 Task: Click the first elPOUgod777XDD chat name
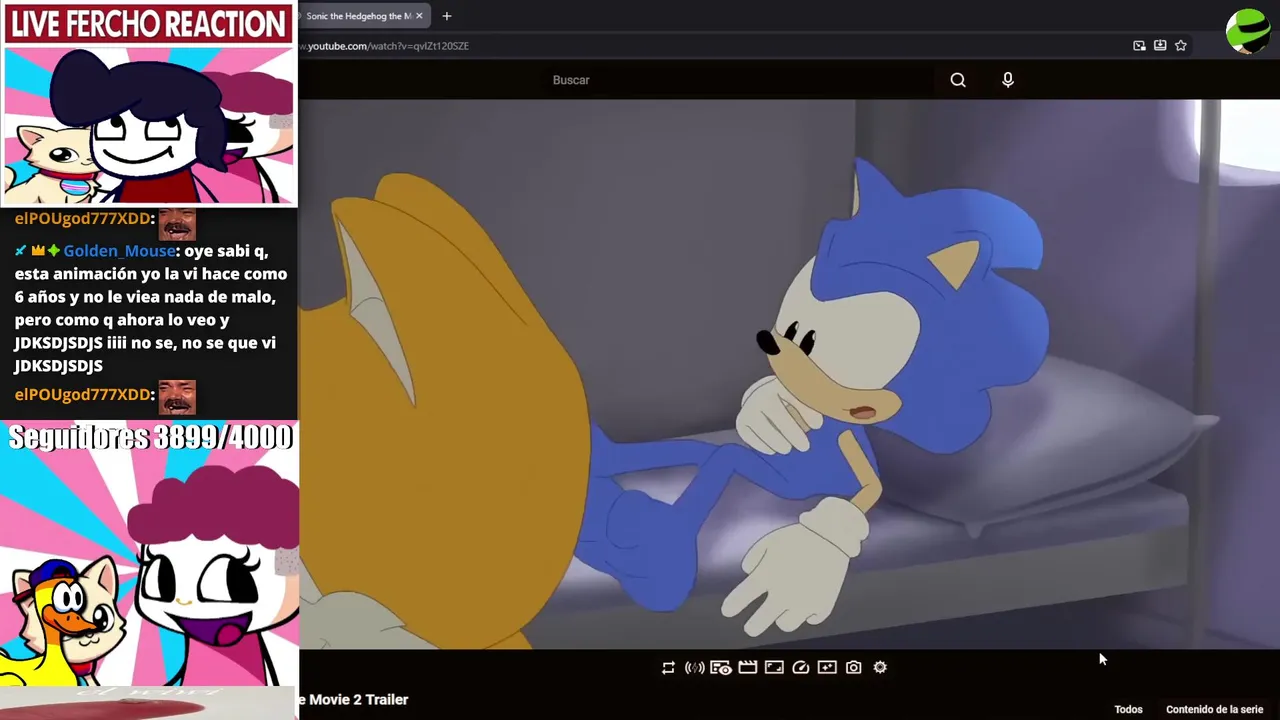tap(83, 219)
